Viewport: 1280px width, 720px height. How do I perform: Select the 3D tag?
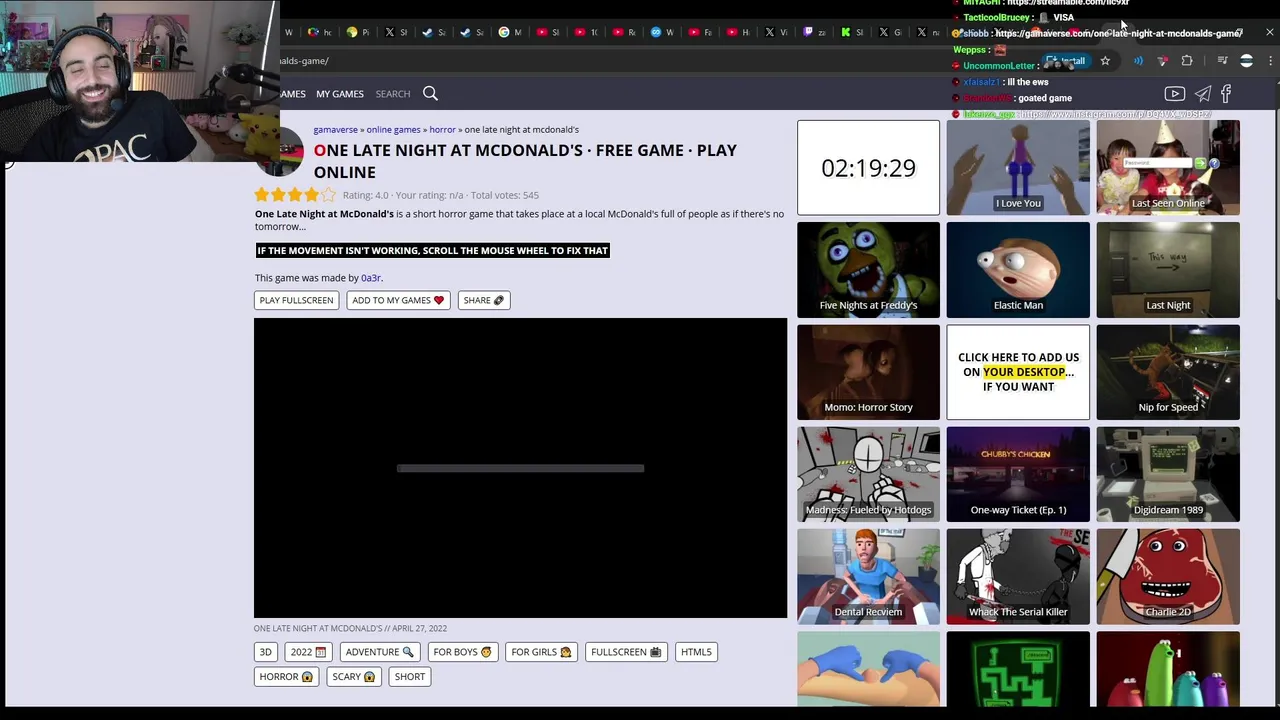pos(266,652)
